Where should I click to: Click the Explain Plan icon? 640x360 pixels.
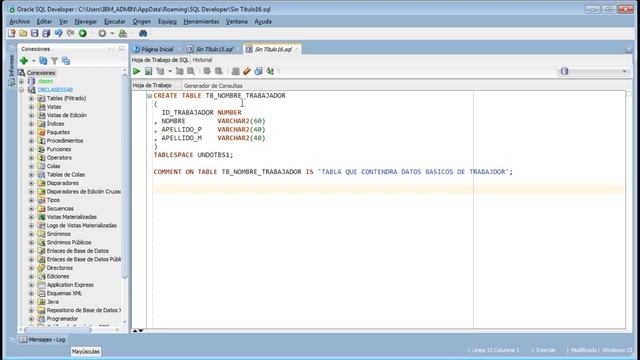160,71
